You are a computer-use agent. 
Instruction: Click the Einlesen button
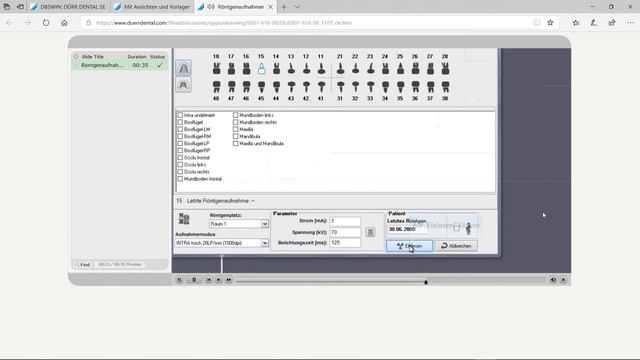[409, 246]
